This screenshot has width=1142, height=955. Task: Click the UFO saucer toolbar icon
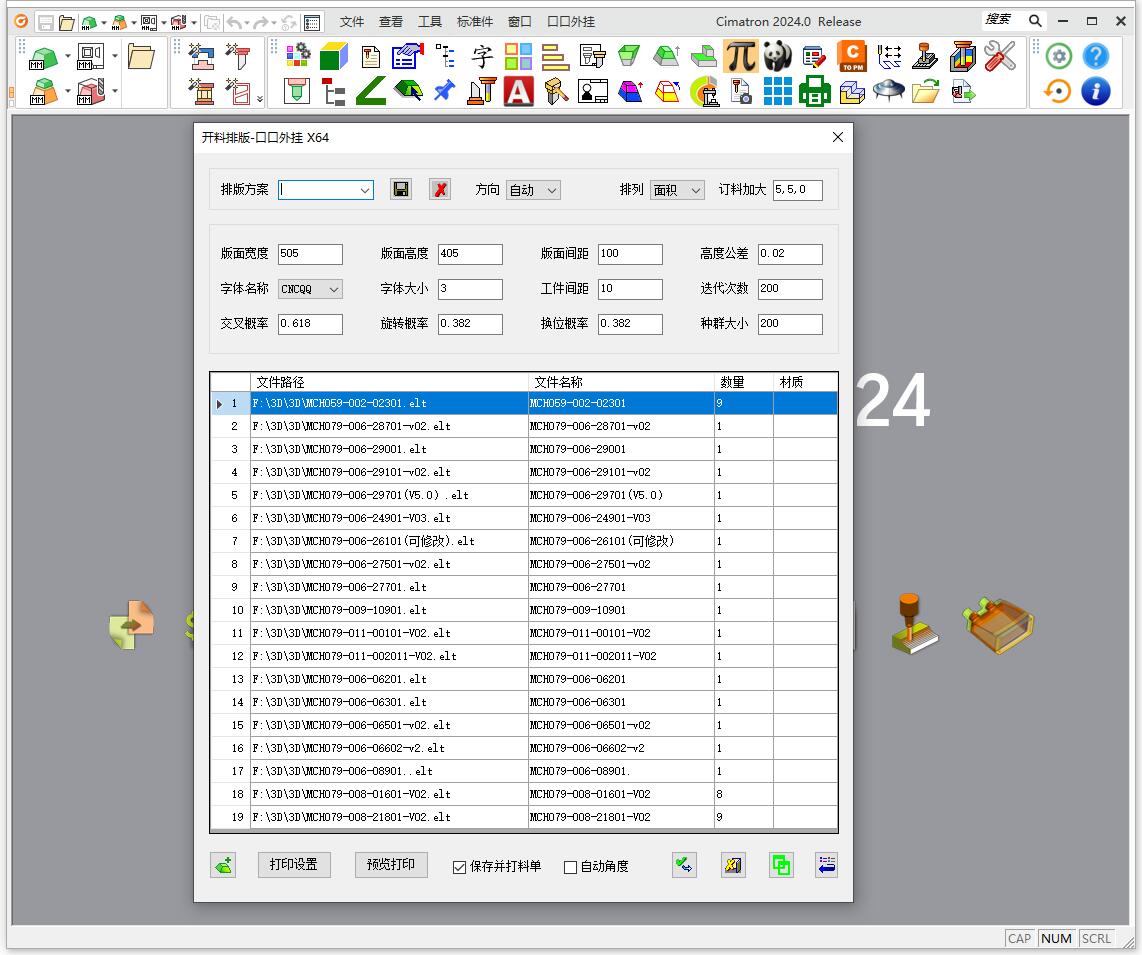(x=888, y=92)
